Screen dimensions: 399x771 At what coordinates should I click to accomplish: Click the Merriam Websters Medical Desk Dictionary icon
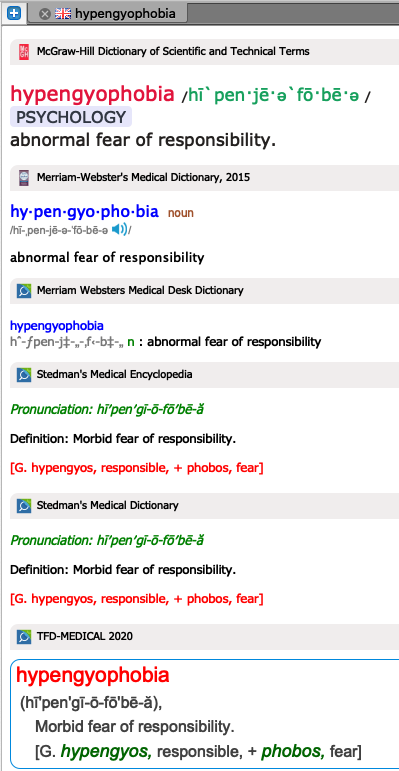pos(24,291)
